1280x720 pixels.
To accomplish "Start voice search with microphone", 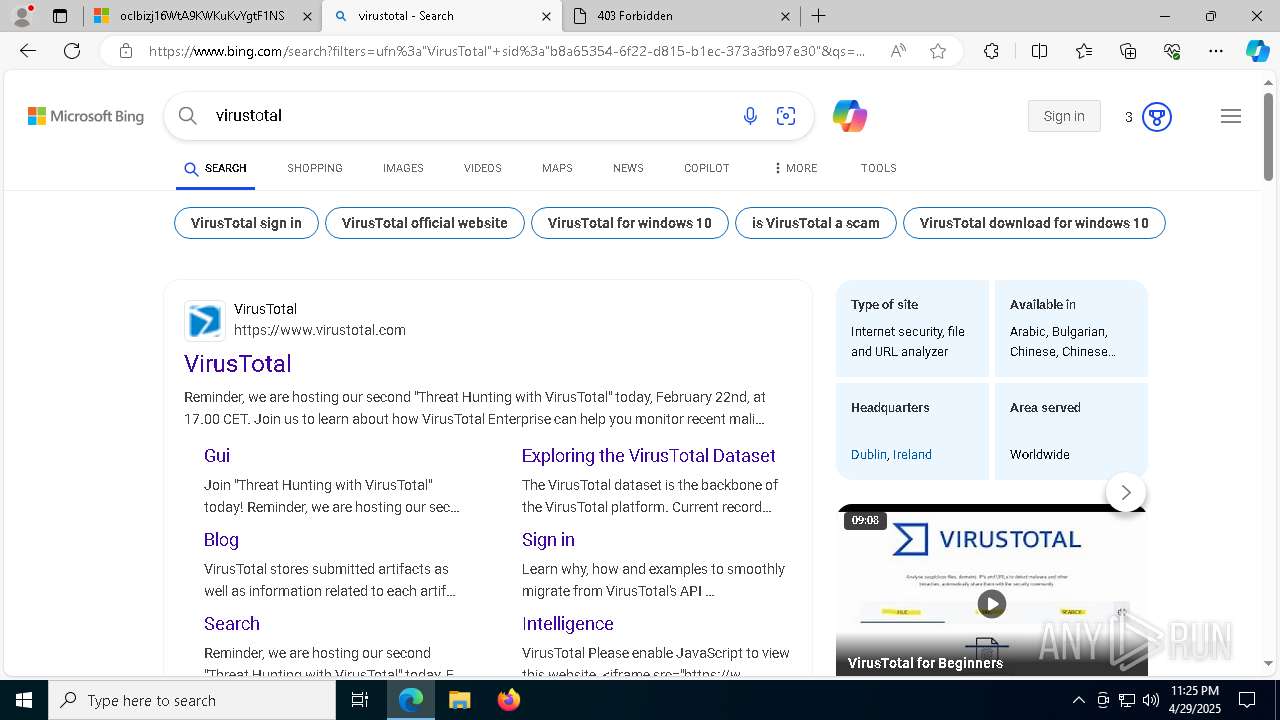I will tap(750, 116).
